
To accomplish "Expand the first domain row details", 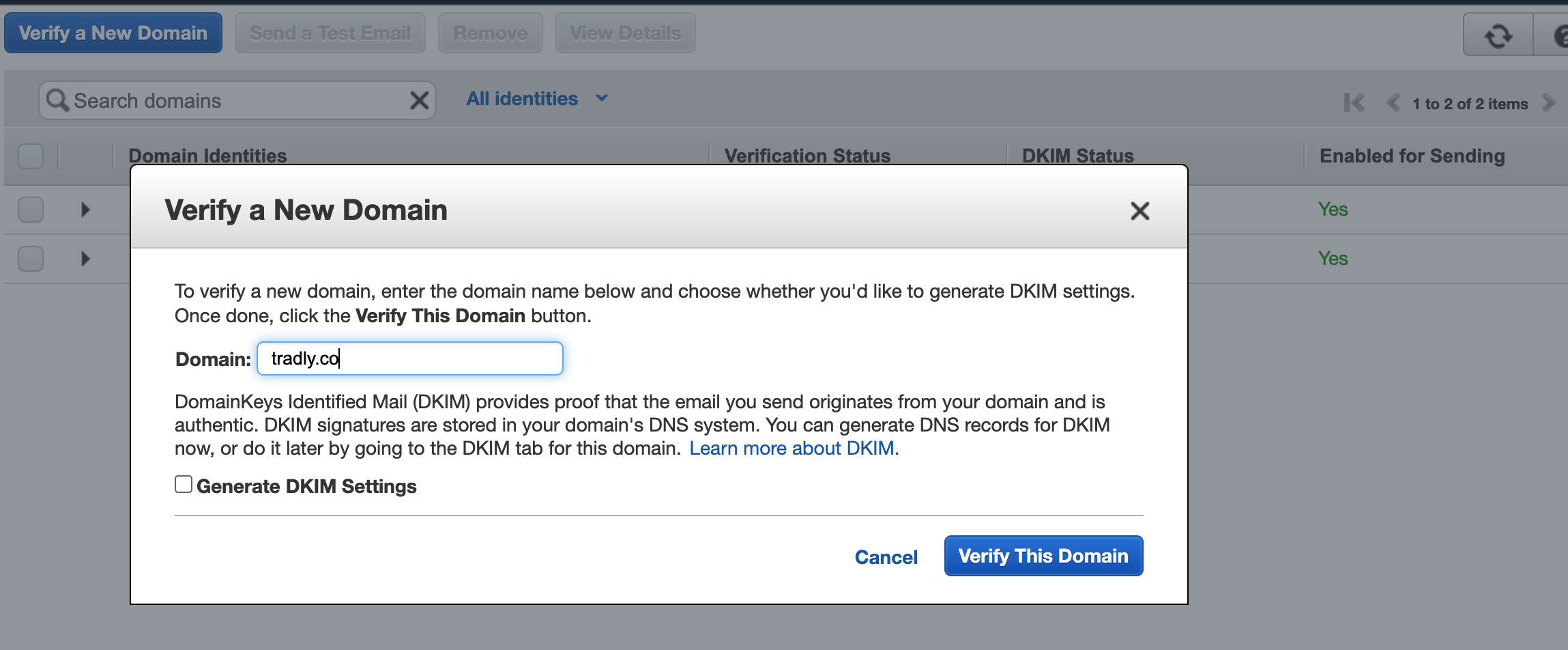I will pos(85,210).
